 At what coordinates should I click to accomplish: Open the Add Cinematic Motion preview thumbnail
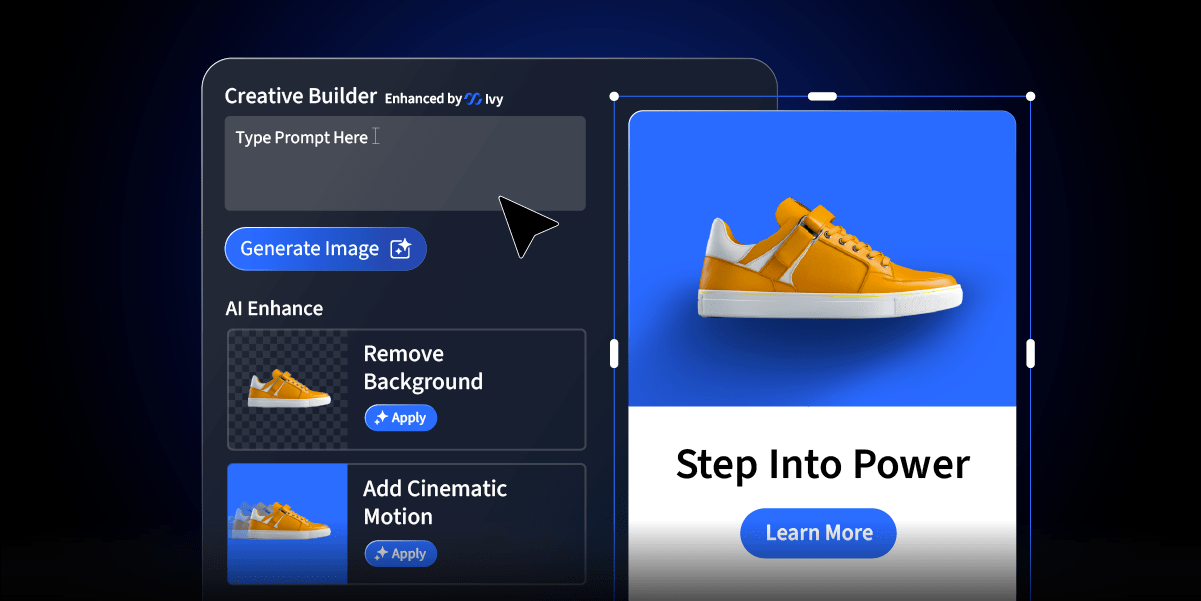(x=288, y=523)
